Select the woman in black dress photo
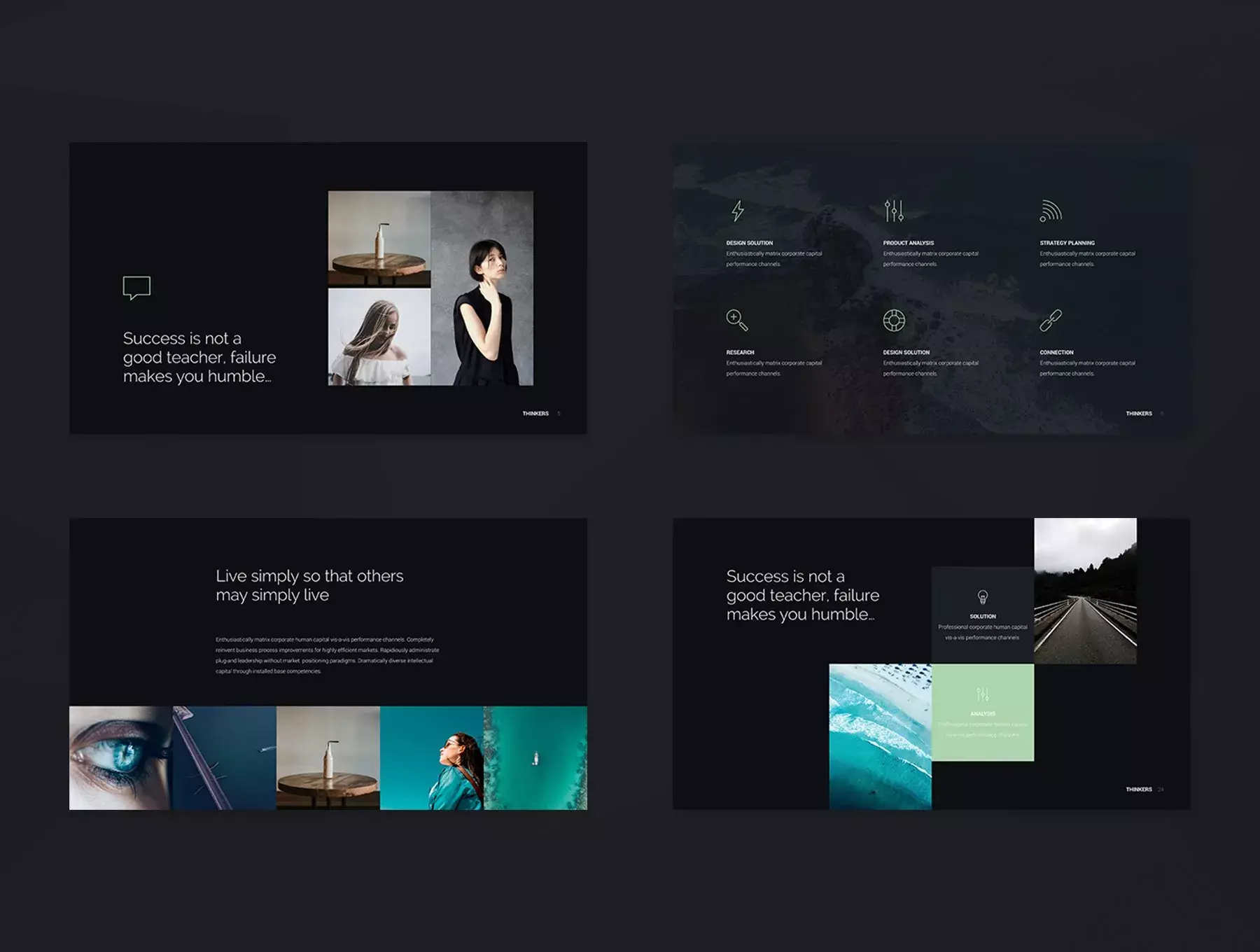This screenshot has width=1260, height=952. pos(482,288)
